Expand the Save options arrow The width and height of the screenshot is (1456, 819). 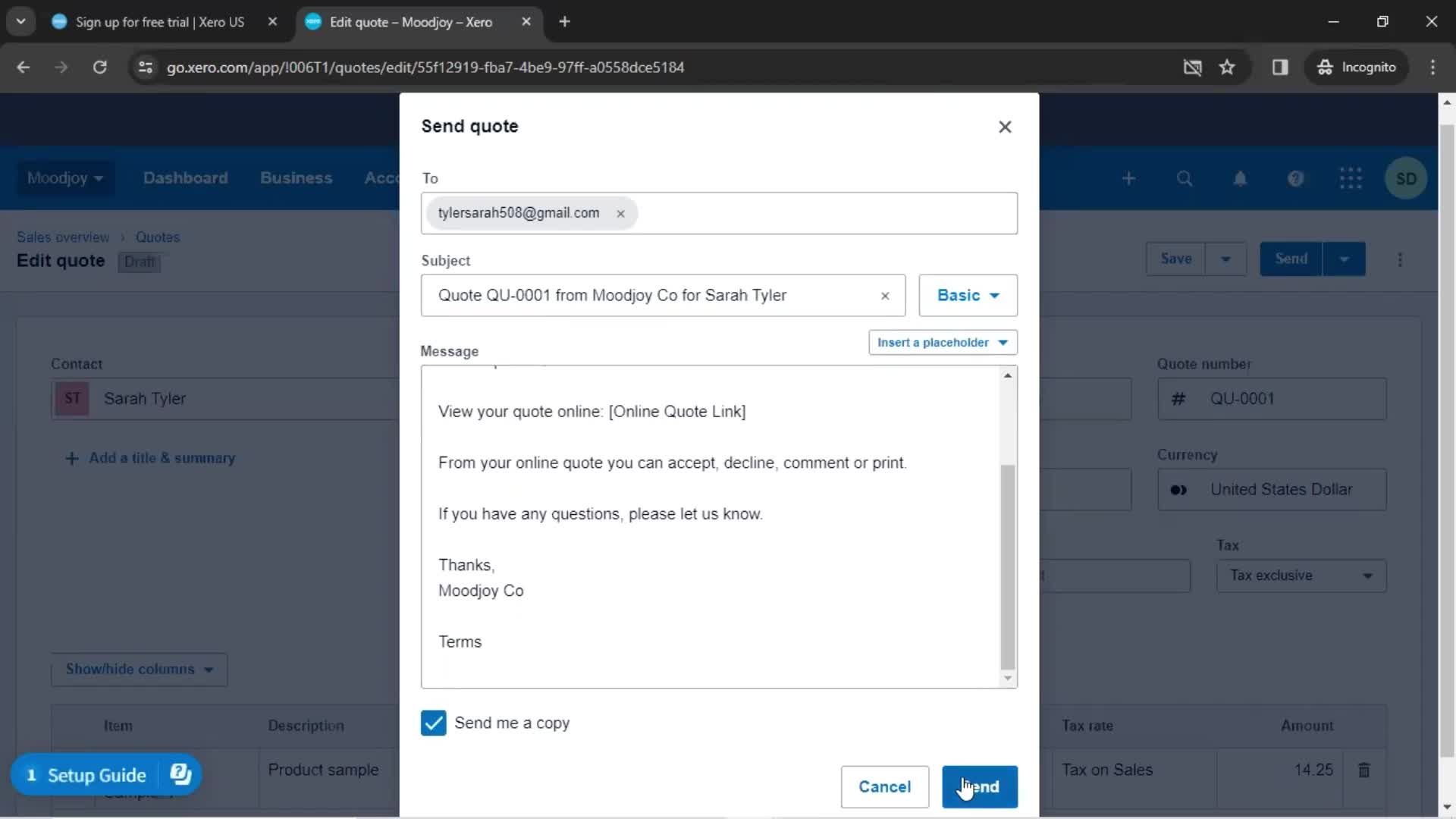1225,259
